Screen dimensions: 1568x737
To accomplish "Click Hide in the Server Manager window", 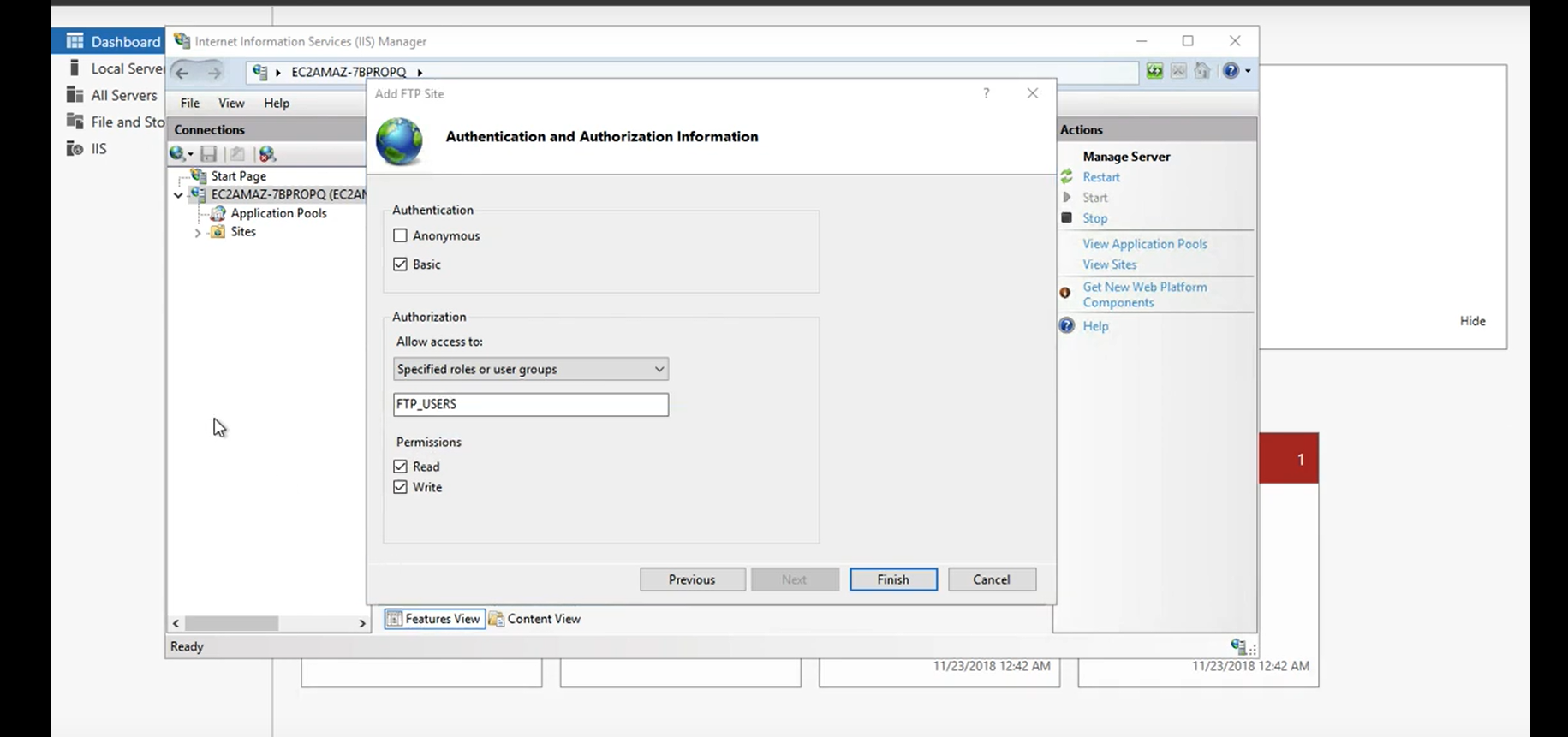I will click(1473, 321).
